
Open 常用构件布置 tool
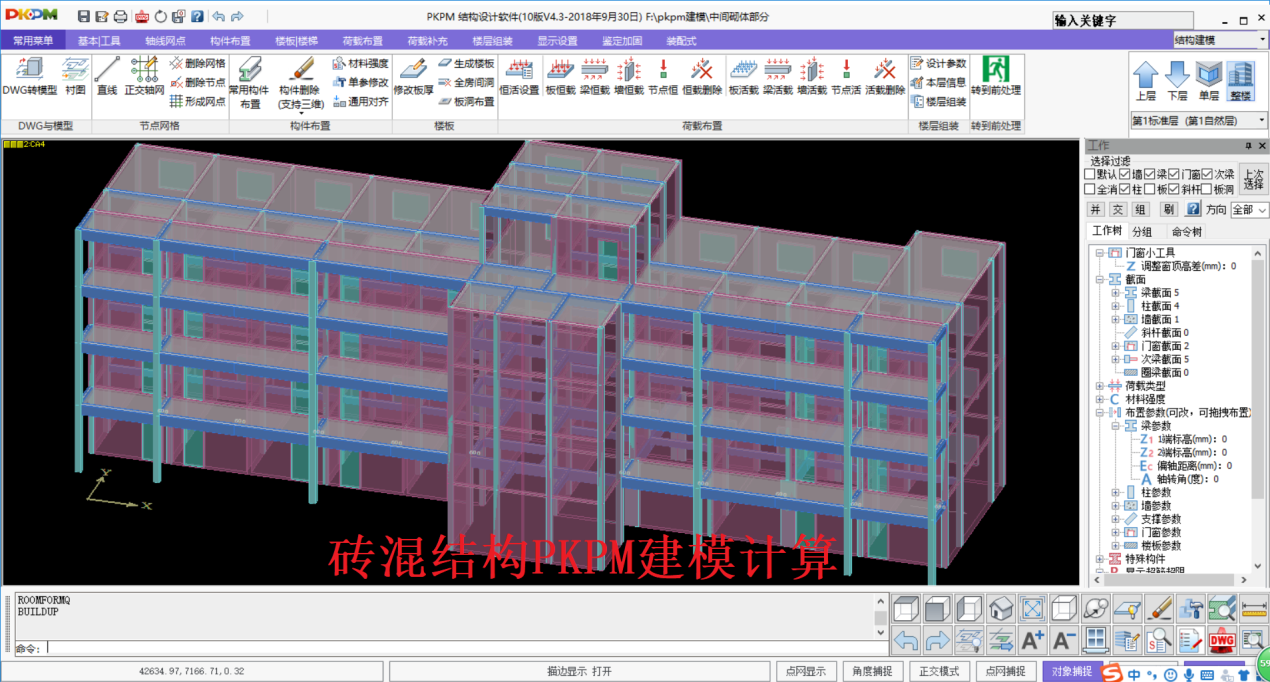click(x=249, y=82)
